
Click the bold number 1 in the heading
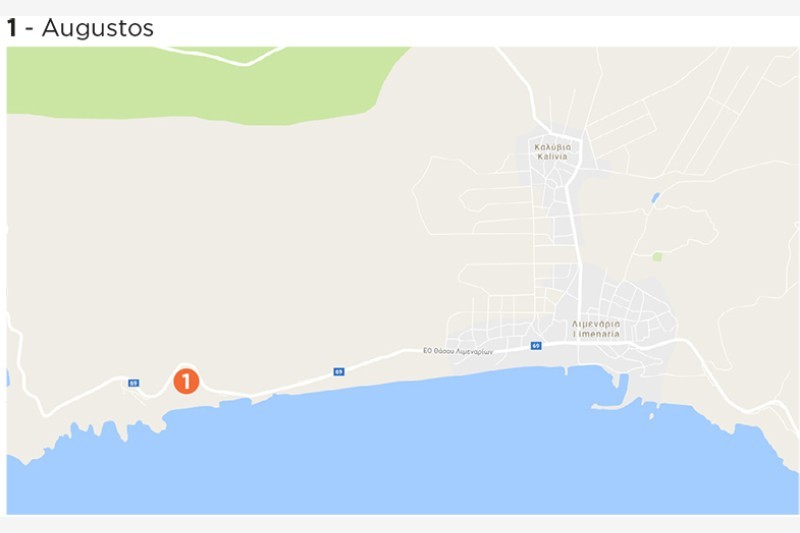pos(12,28)
